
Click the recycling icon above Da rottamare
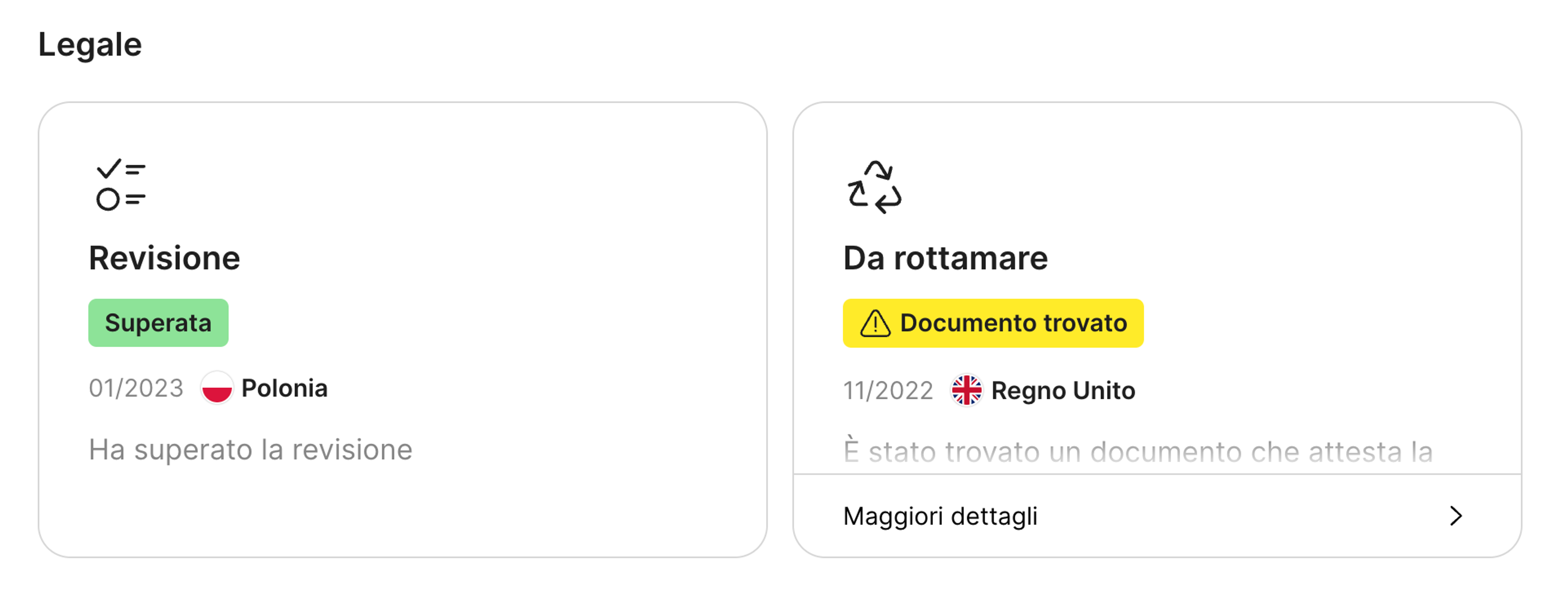[x=875, y=187]
